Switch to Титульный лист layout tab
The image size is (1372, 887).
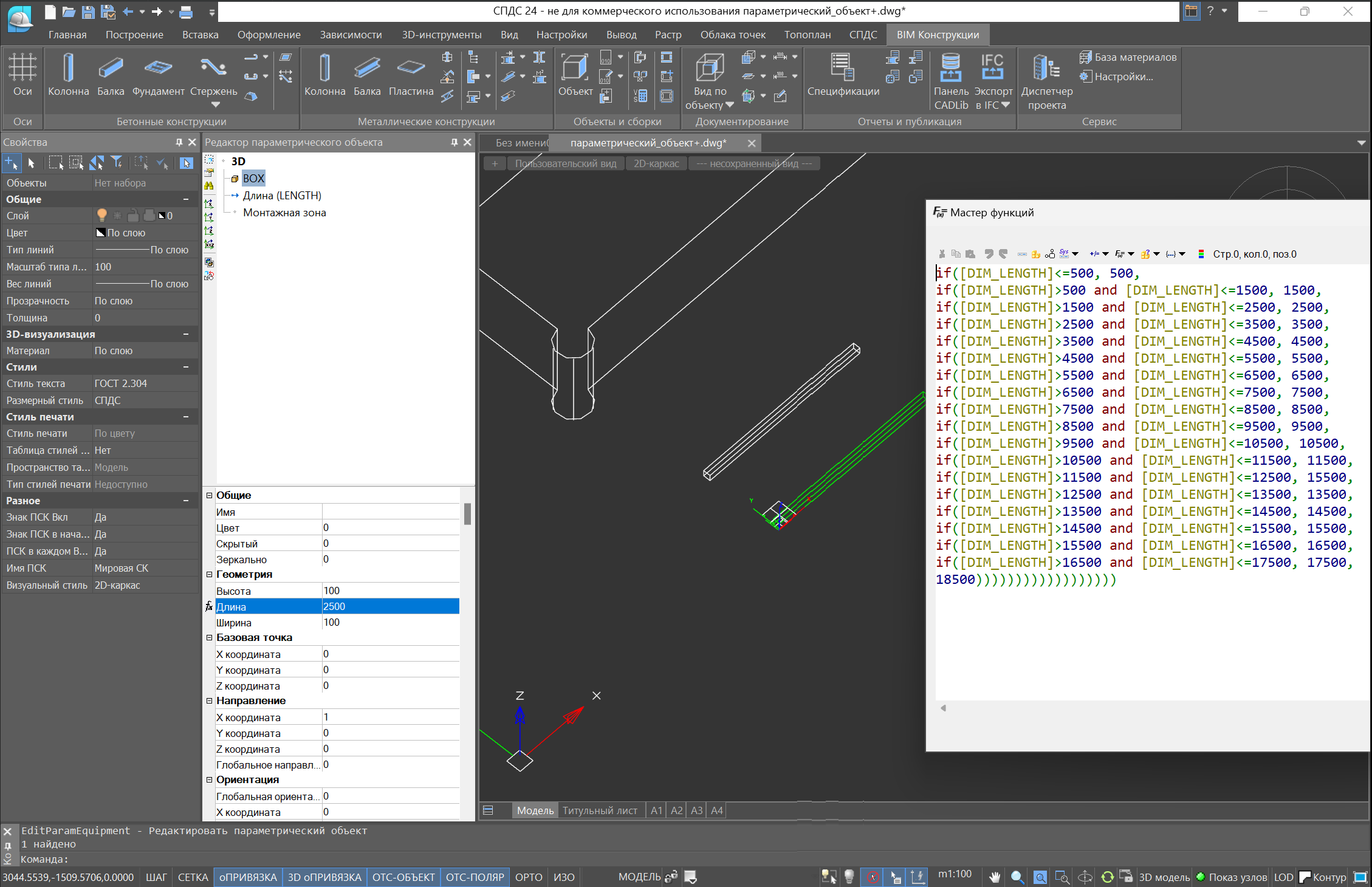[600, 810]
